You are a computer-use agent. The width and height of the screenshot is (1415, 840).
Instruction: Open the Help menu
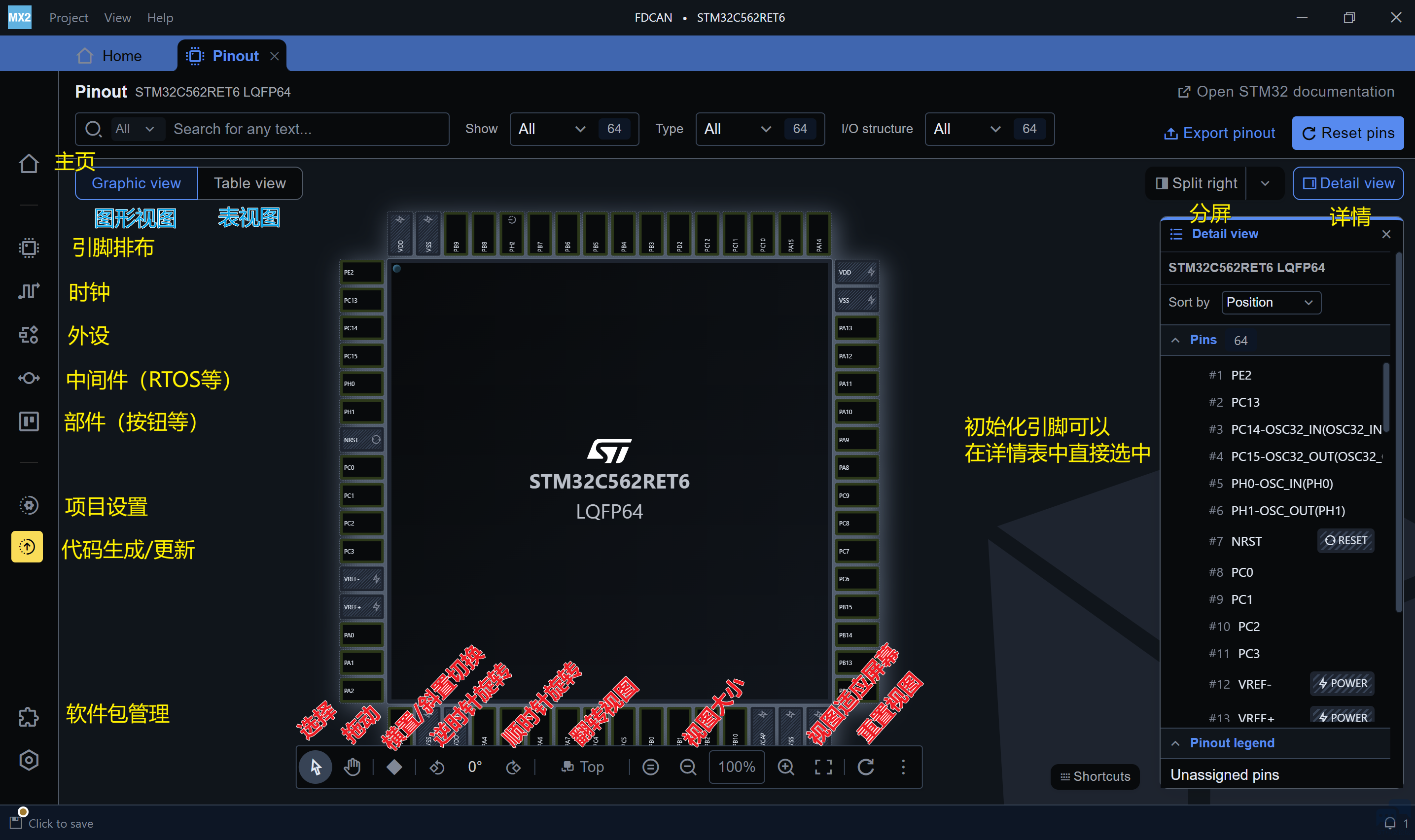(160, 18)
